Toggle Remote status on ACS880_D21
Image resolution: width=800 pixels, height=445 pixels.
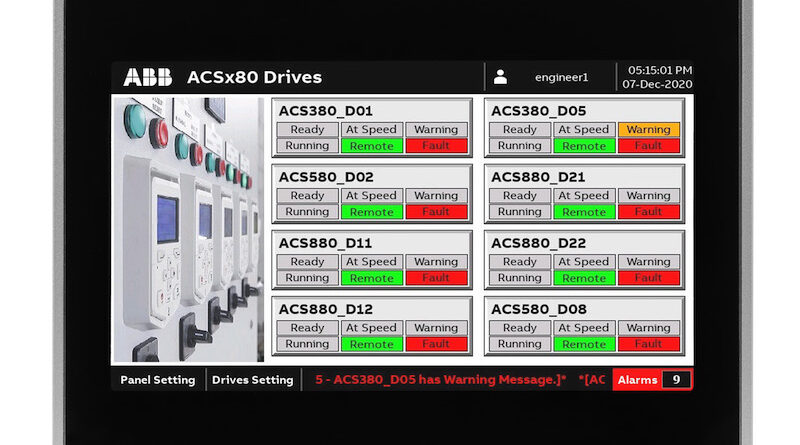click(584, 212)
